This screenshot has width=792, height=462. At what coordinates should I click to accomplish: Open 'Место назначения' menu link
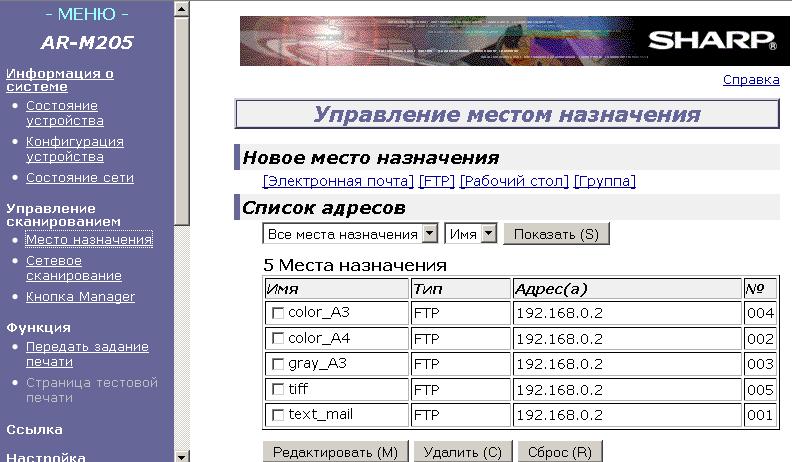coord(89,239)
